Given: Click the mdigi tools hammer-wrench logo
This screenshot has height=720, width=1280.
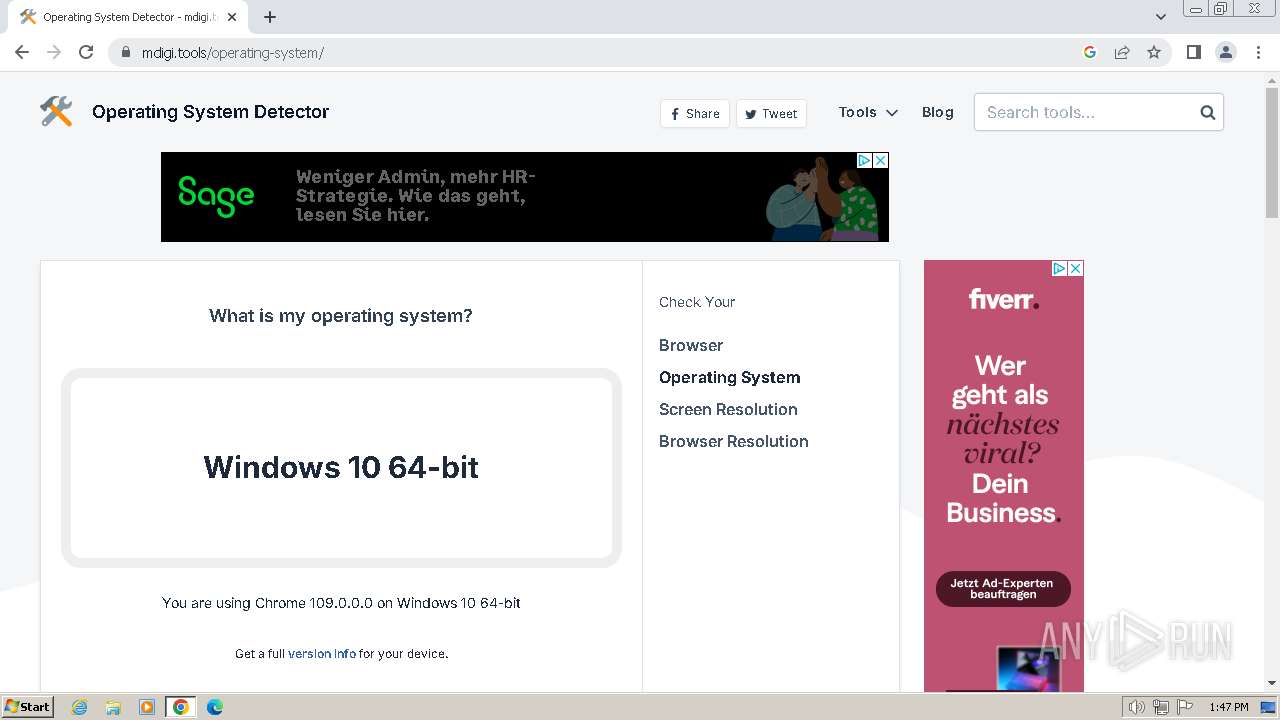Looking at the screenshot, I should [x=56, y=111].
